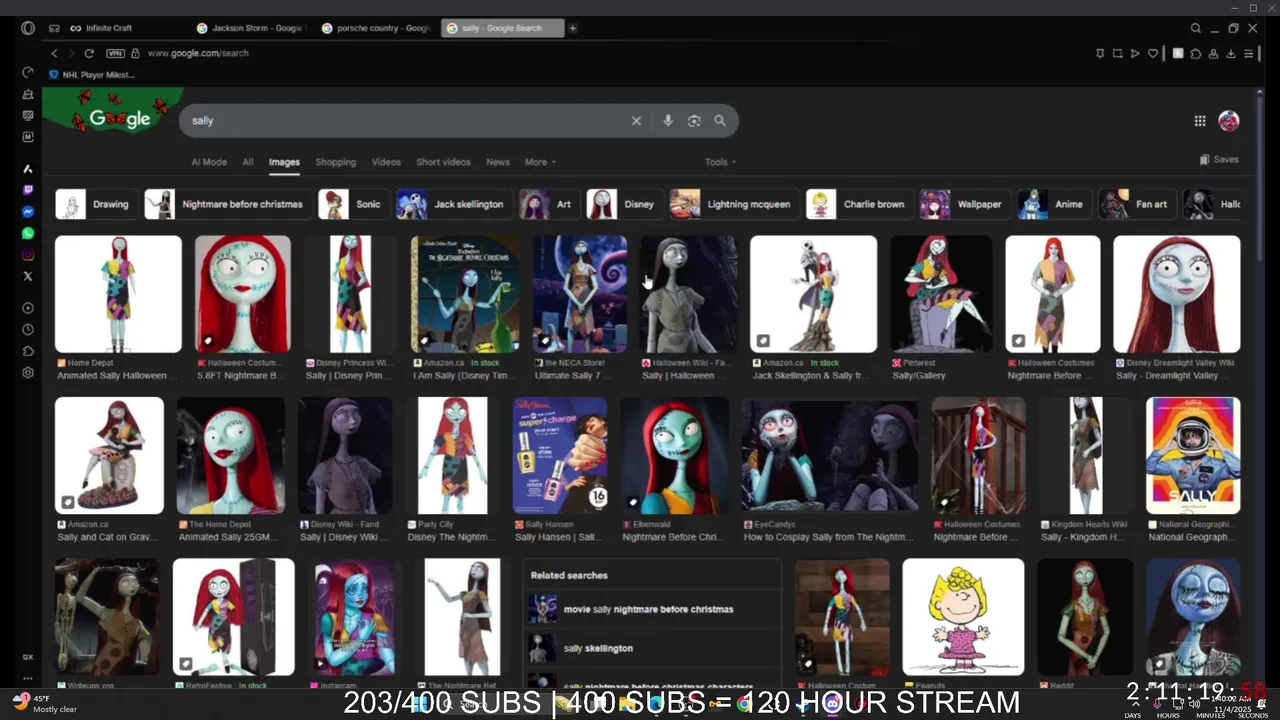
Task: Reload the current page
Action: click(x=89, y=53)
